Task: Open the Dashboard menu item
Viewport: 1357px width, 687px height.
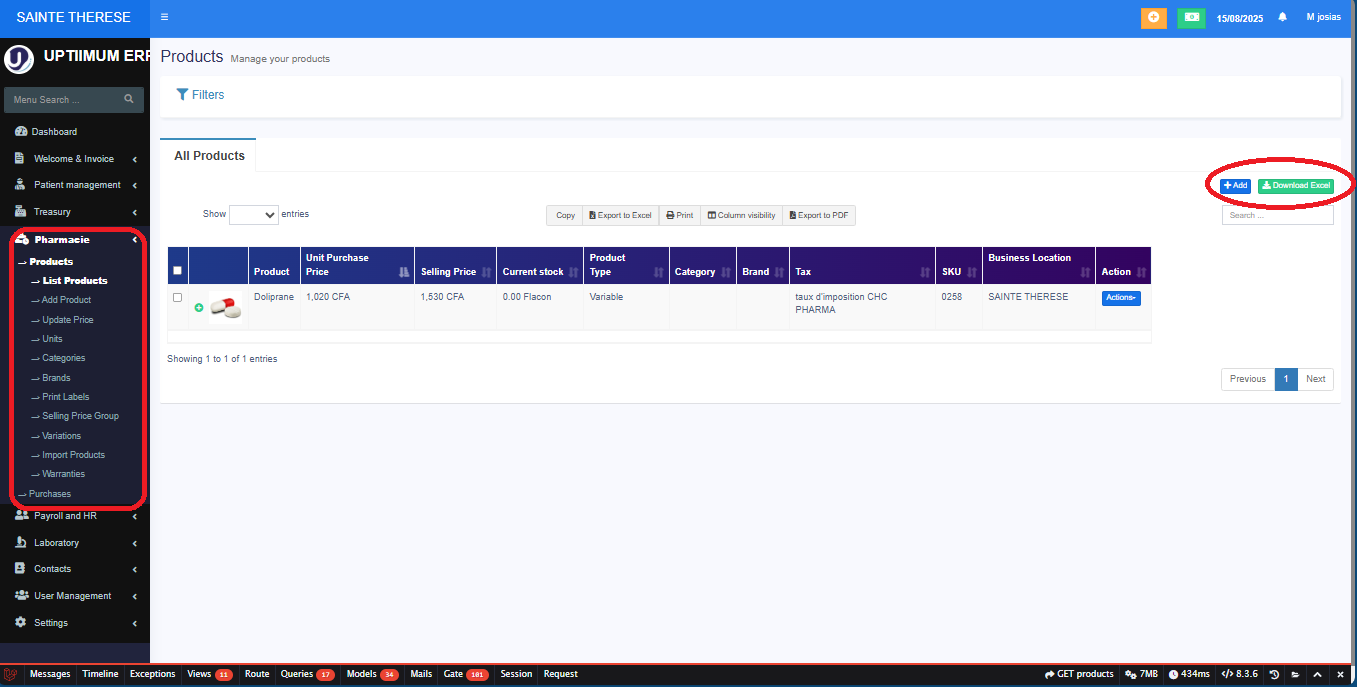Action: tap(54, 132)
